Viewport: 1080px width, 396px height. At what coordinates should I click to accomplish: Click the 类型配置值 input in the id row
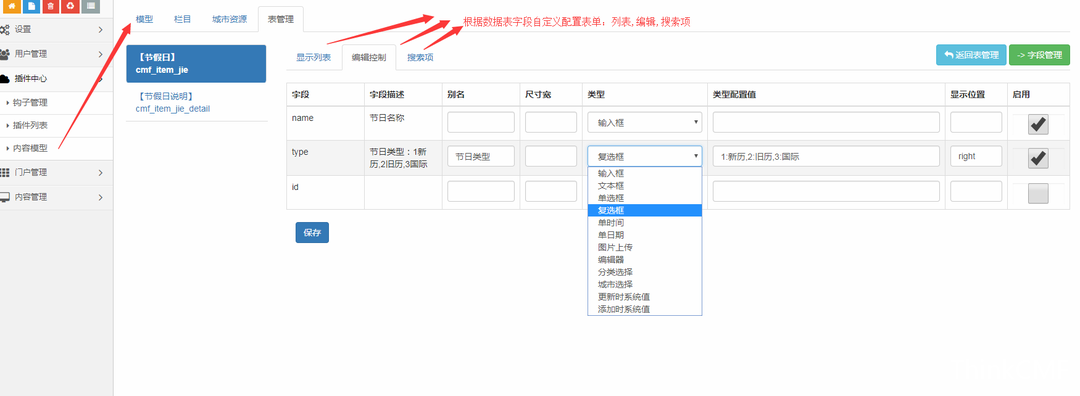pos(827,191)
